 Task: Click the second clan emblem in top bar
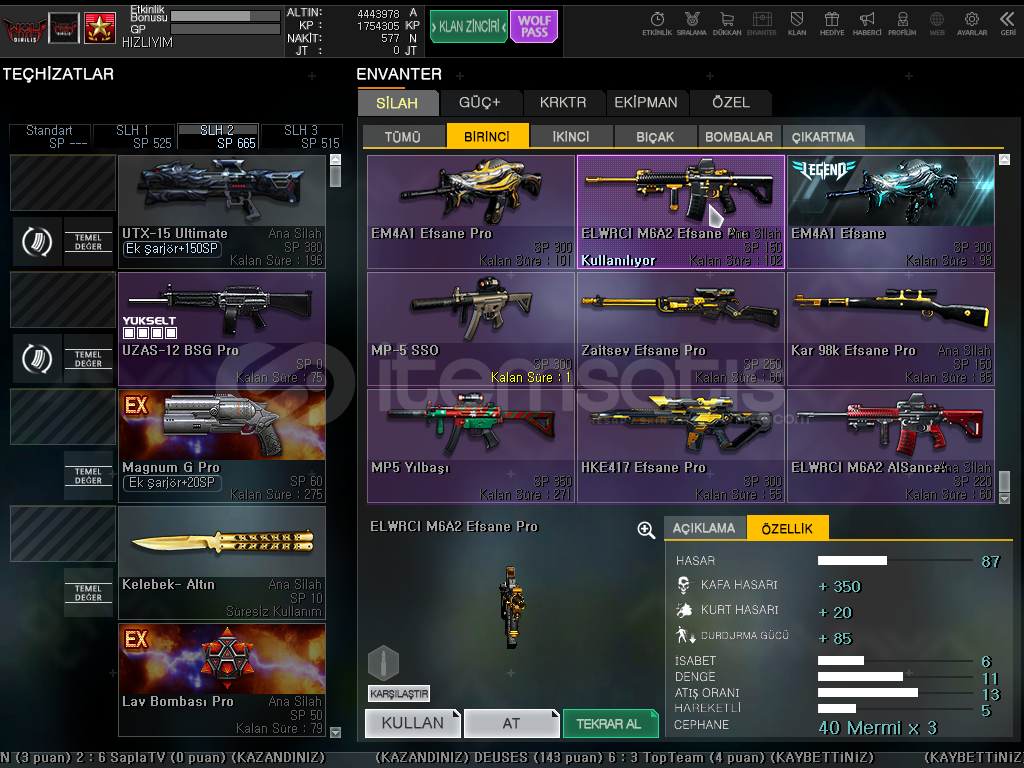click(x=64, y=27)
